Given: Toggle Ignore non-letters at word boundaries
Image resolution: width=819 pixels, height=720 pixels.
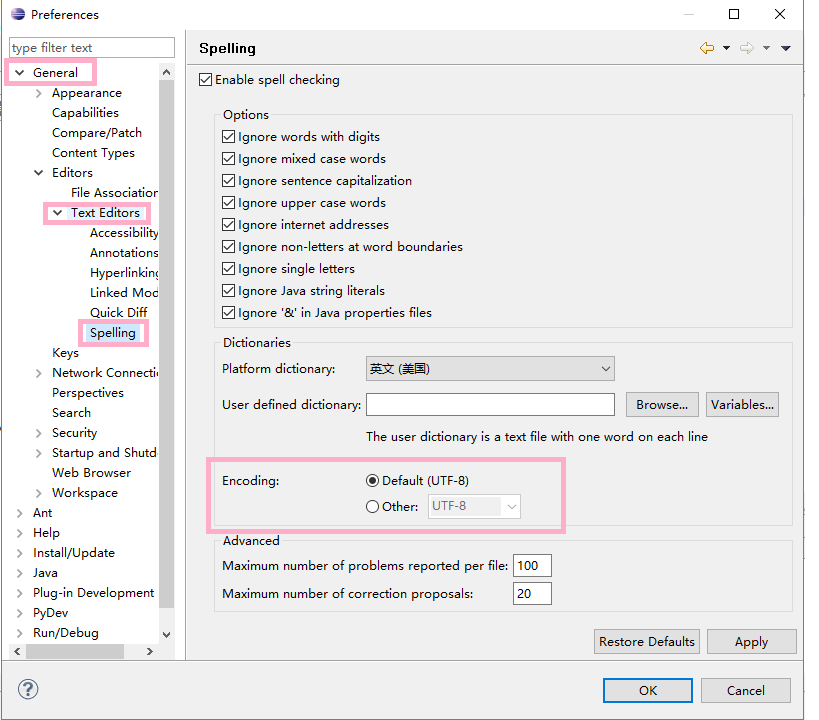Looking at the screenshot, I should [x=228, y=246].
